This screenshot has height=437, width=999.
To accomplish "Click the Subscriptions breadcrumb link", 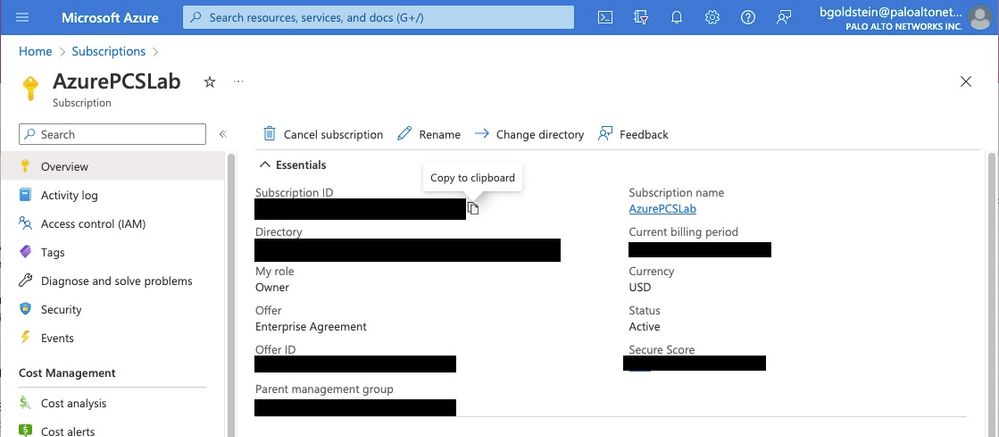I will click(x=108, y=52).
